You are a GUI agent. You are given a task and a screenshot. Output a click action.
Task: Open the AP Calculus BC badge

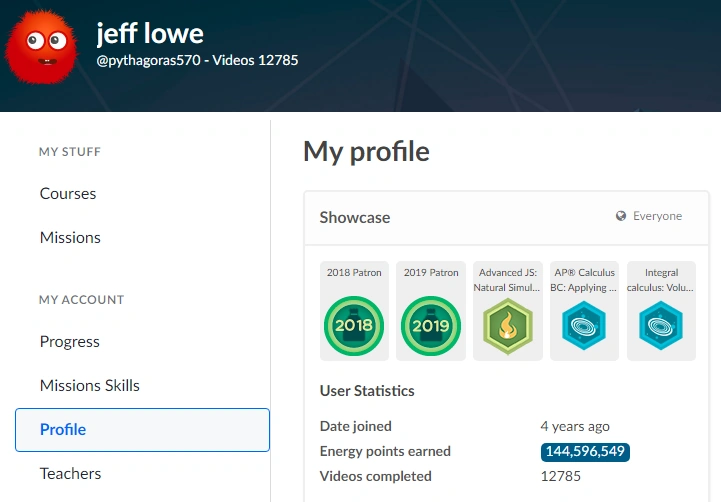[x=584, y=325]
